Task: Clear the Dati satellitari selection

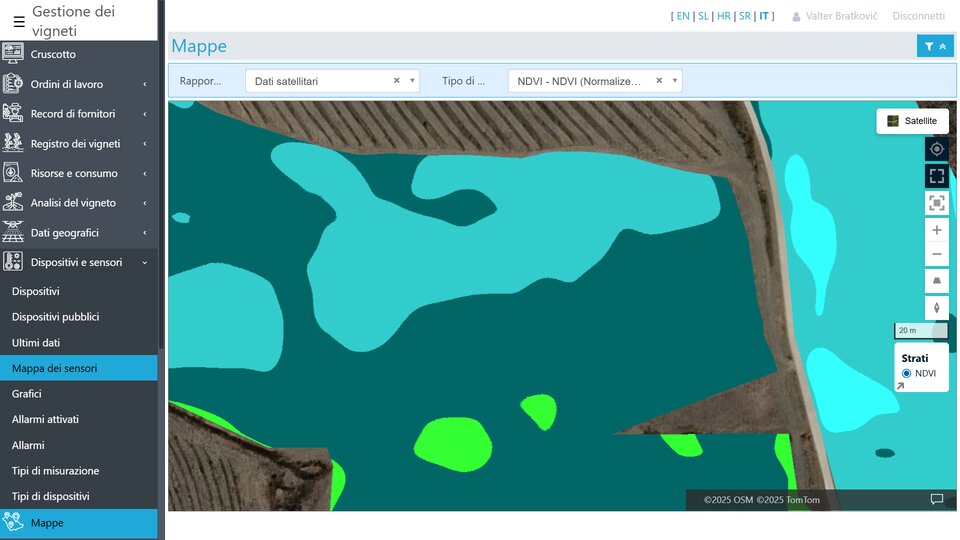Action: [x=396, y=81]
